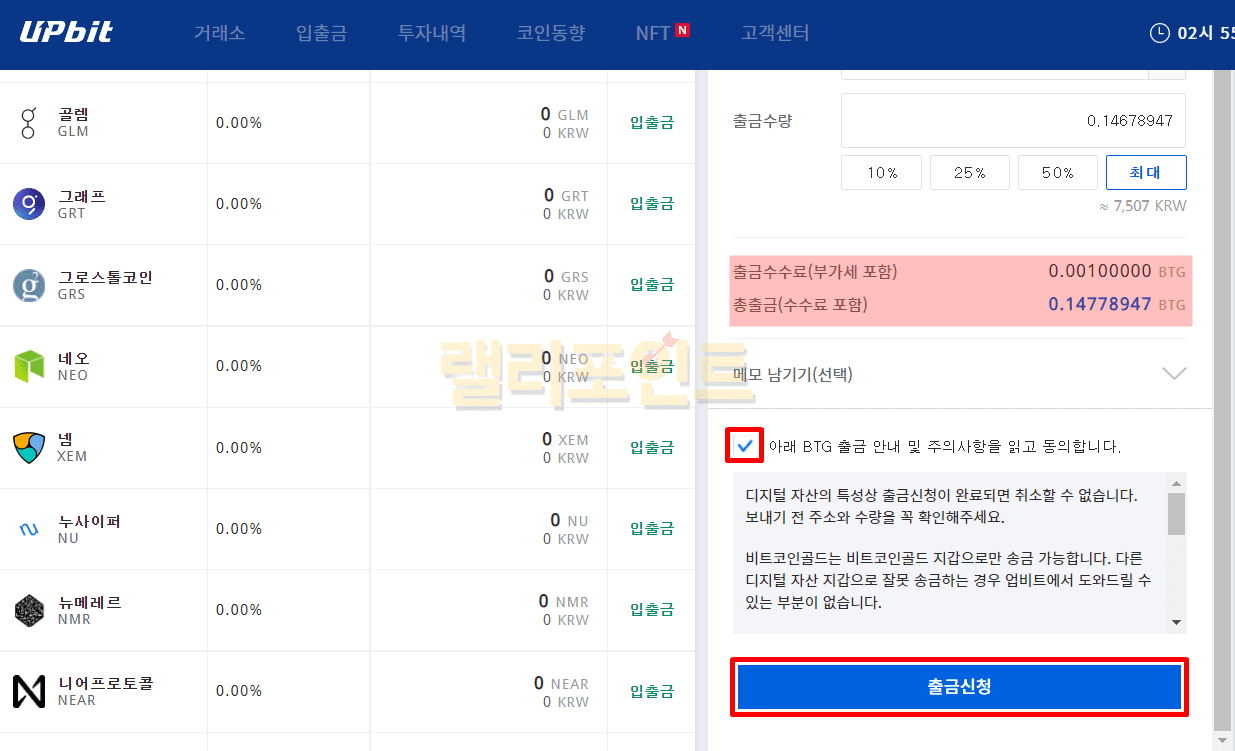Click the Groestlcoin (GRS) coin icon
Screen dimensions: 1235x751
28,285
